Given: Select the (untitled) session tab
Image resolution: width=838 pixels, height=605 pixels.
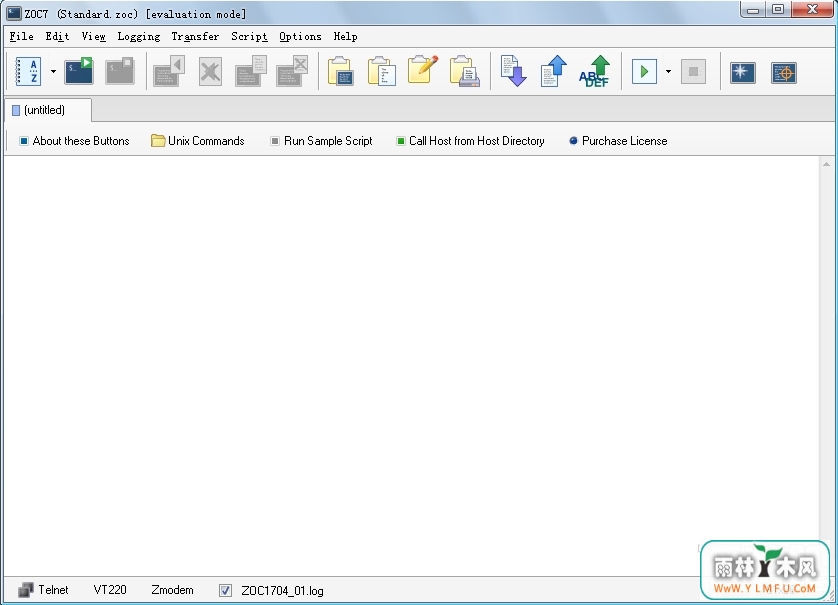Looking at the screenshot, I should pyautogui.click(x=47, y=110).
